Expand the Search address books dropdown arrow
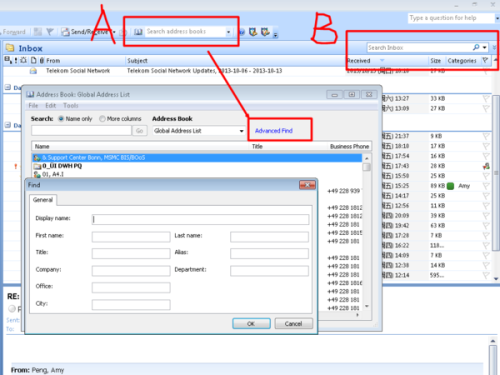500x375 pixels. point(228,32)
